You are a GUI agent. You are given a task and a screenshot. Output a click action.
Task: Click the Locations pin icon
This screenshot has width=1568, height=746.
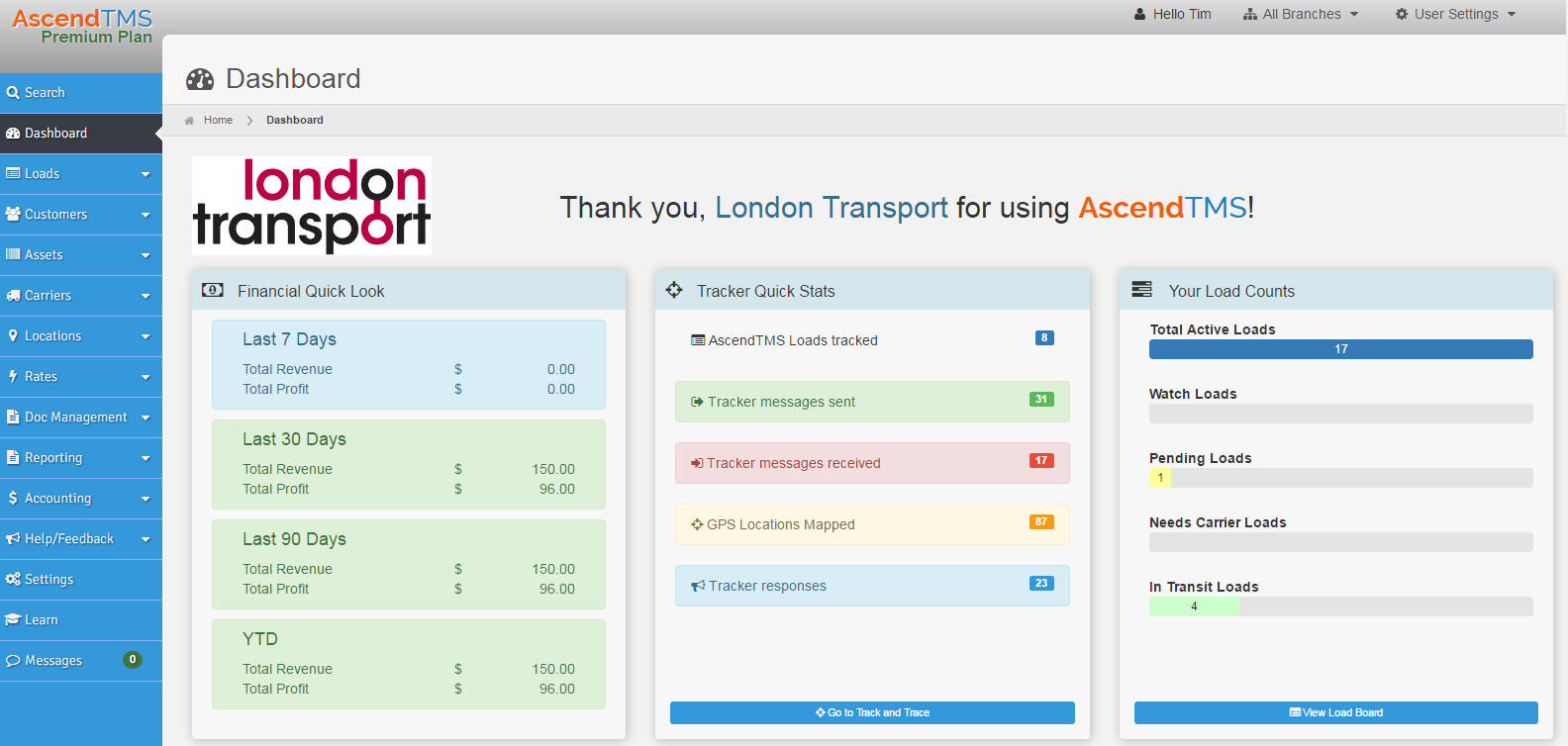(13, 335)
